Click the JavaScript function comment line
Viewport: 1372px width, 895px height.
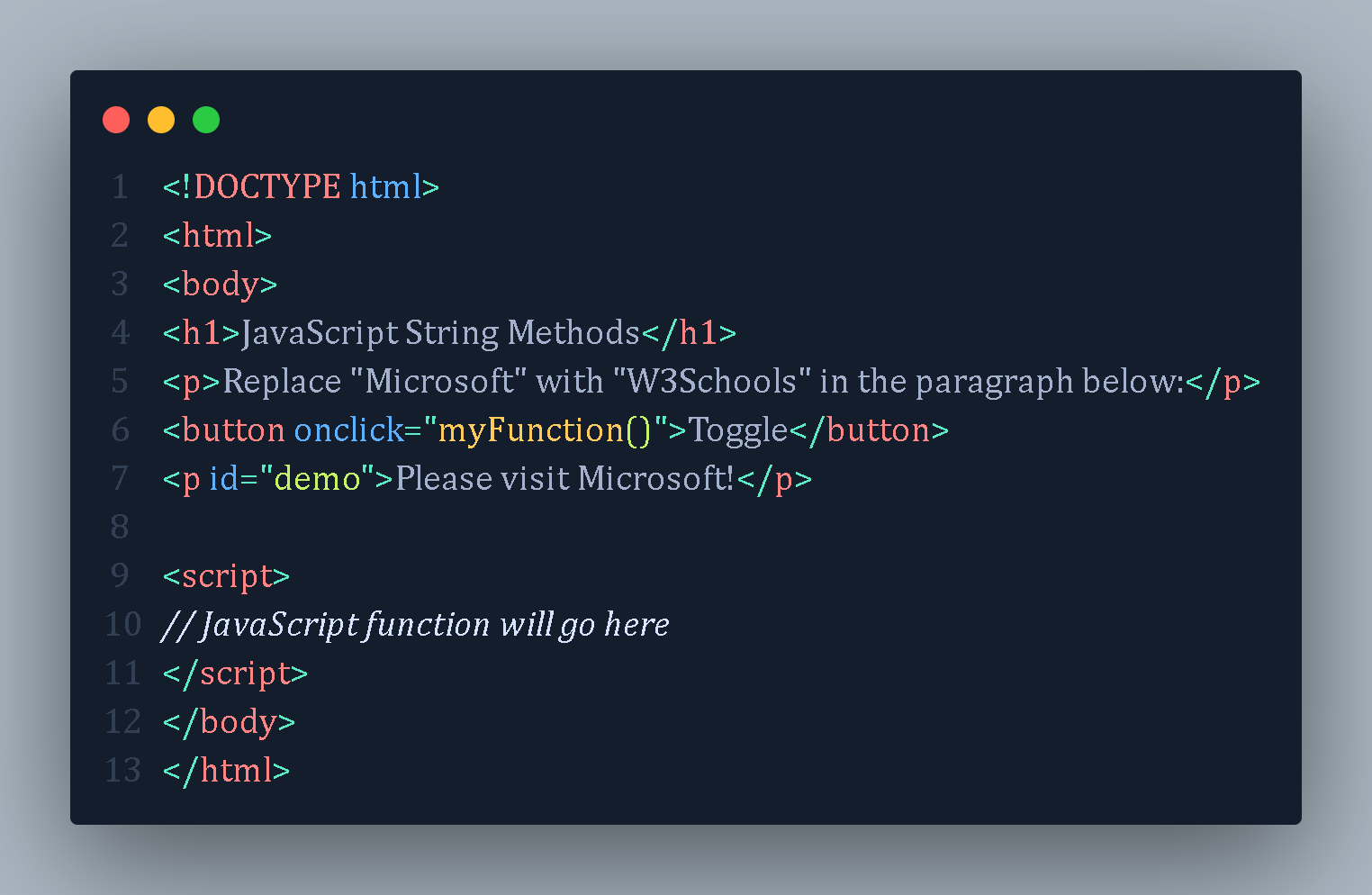pos(415,625)
